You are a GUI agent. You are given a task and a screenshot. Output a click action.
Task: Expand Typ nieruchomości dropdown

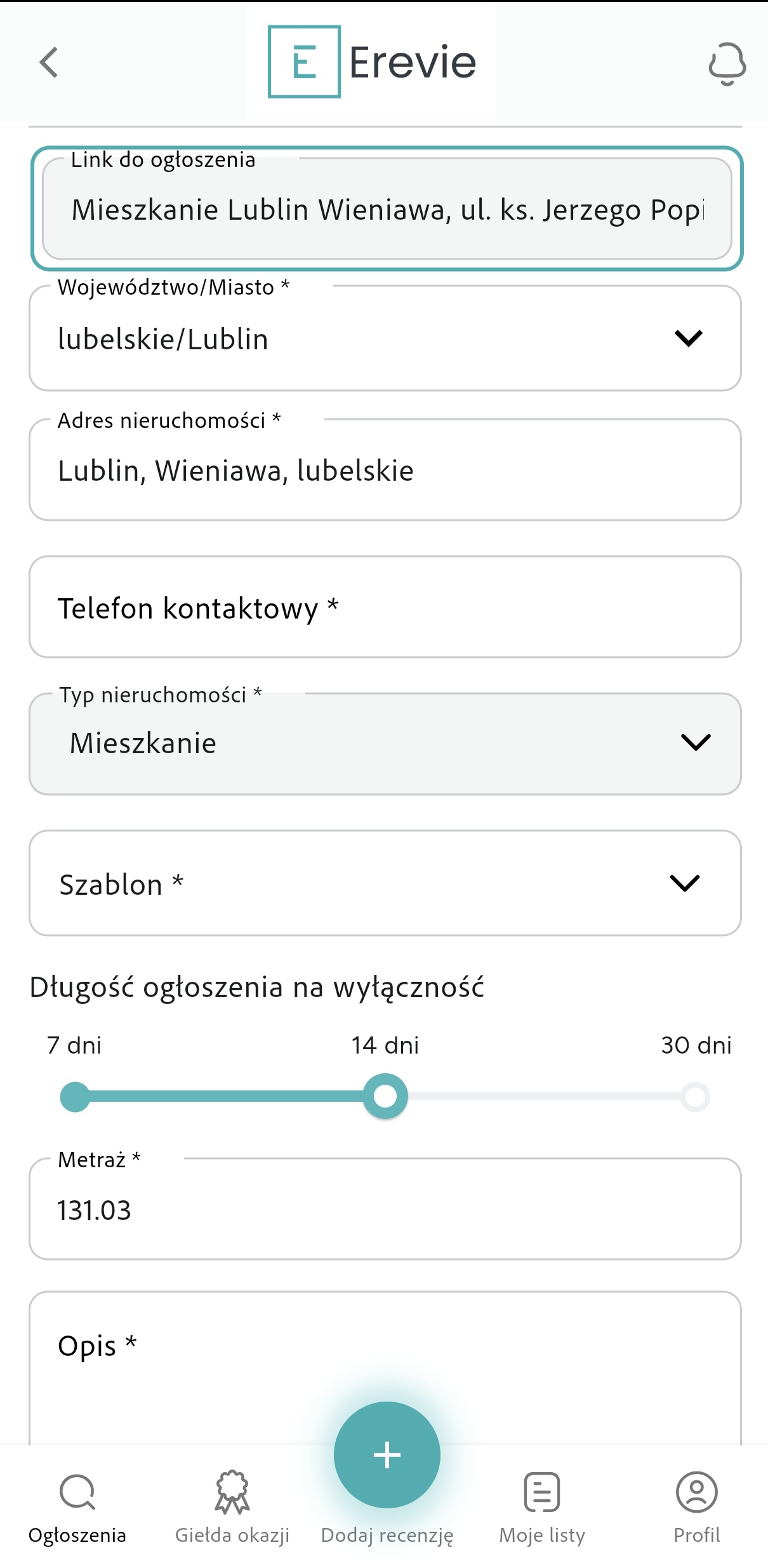tap(385, 743)
